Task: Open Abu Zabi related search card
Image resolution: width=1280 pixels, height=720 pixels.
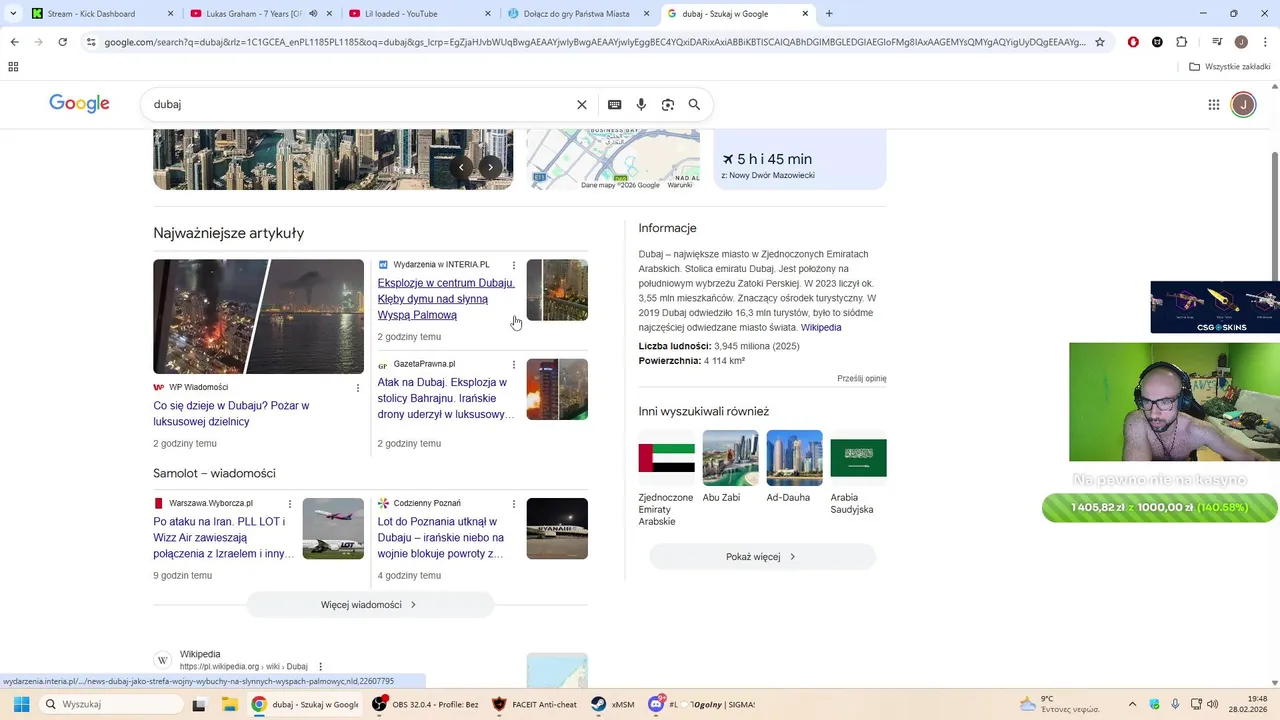Action: pyautogui.click(x=730, y=467)
